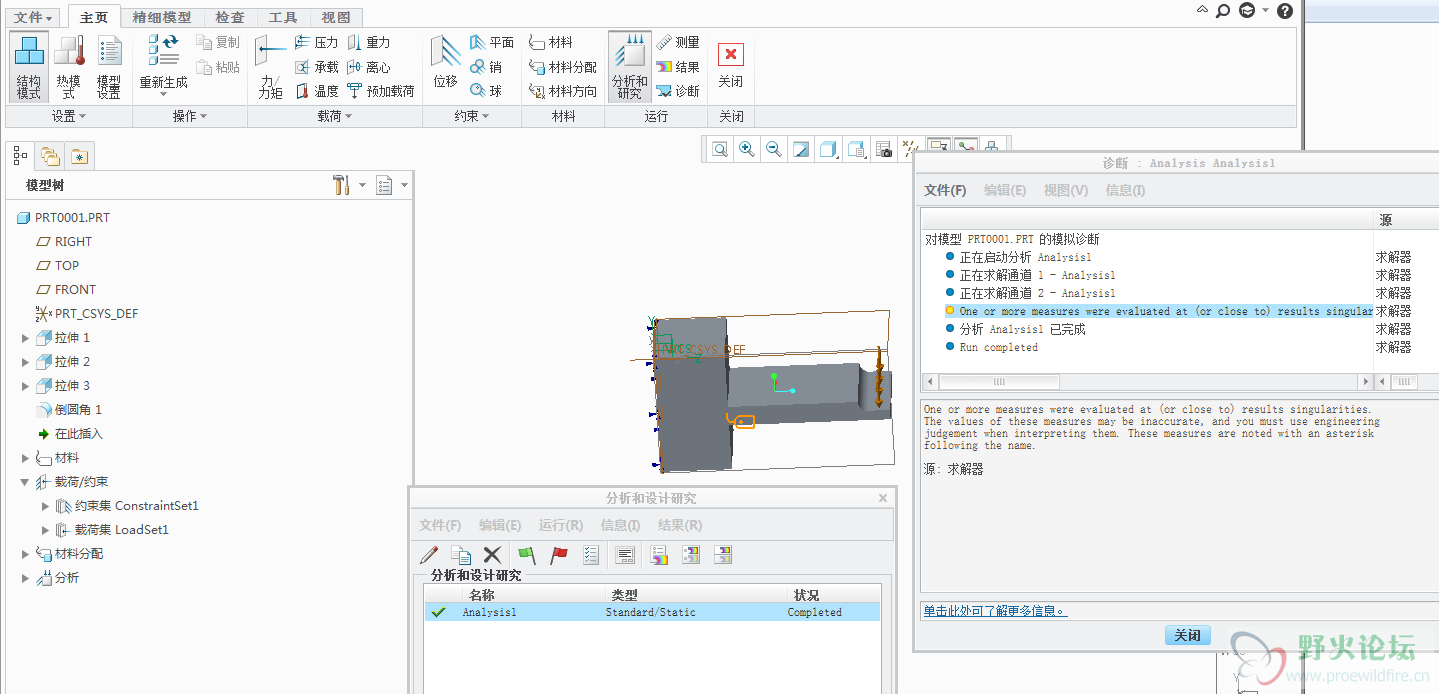1439x694 pixels.
Task: Click the table snapshot camera icon
Action: (x=884, y=150)
